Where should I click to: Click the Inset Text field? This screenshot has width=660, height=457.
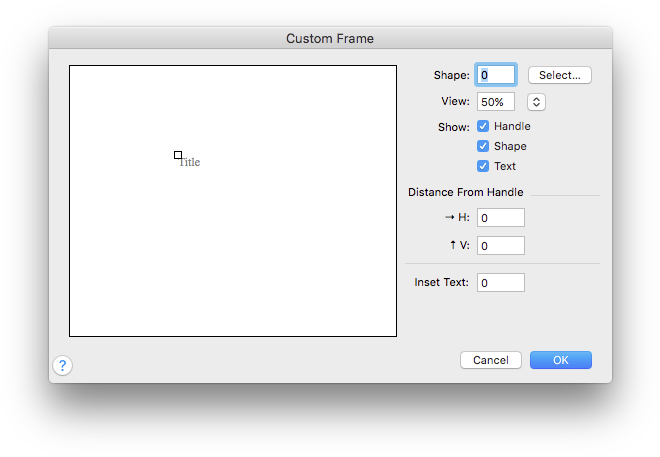(x=501, y=283)
